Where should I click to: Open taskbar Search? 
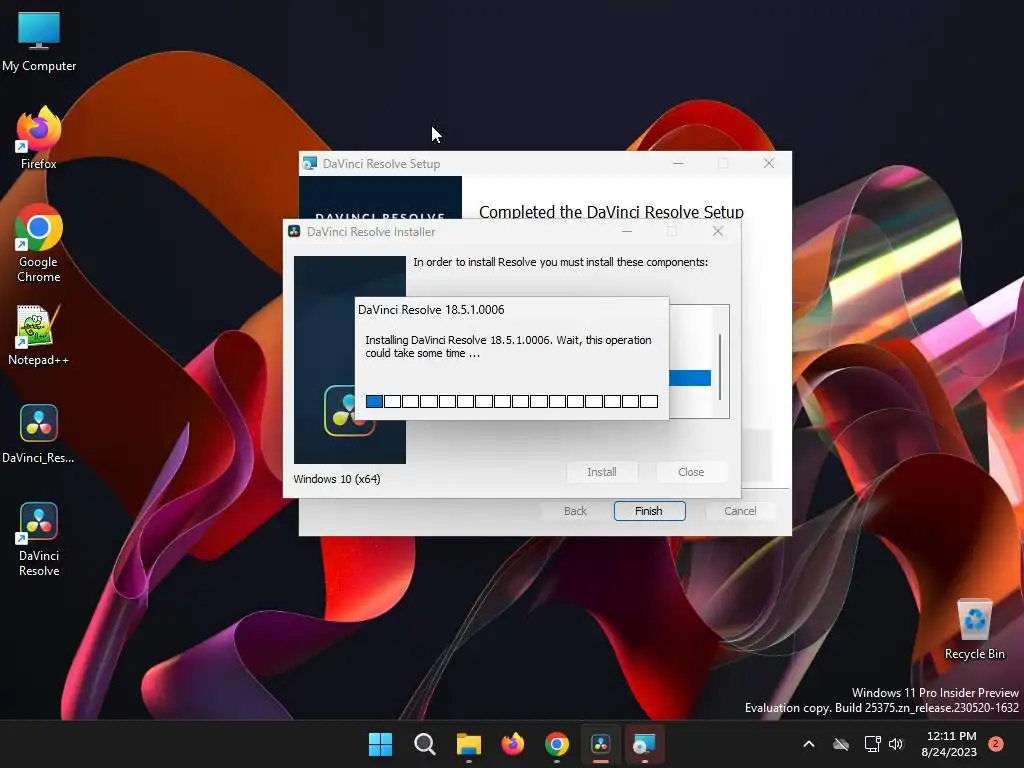coord(424,744)
